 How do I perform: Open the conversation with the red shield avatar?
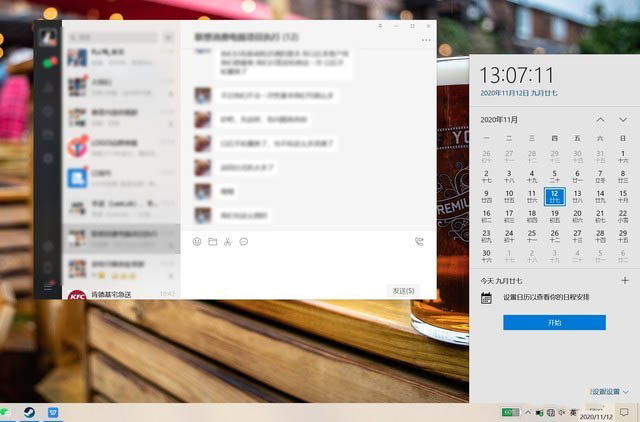click(121, 147)
